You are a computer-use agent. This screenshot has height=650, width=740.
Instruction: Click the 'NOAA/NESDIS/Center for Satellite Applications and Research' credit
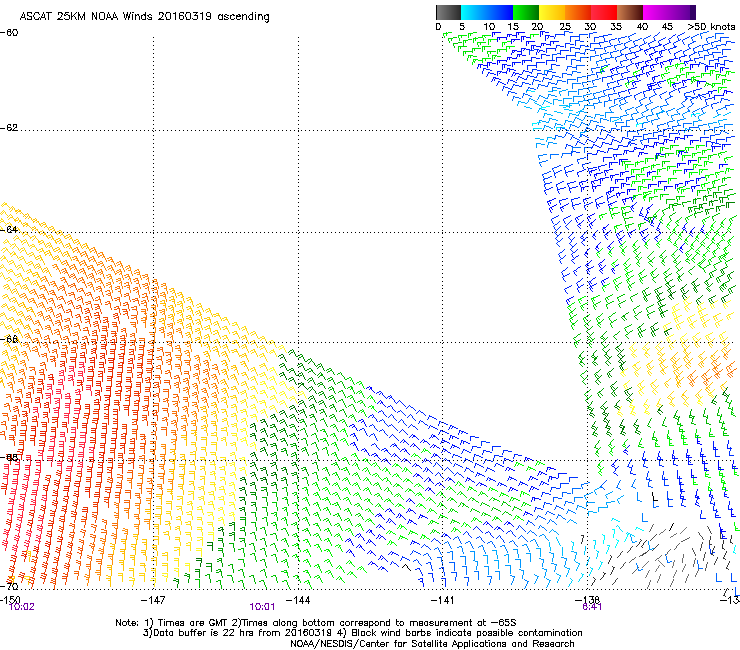432,644
